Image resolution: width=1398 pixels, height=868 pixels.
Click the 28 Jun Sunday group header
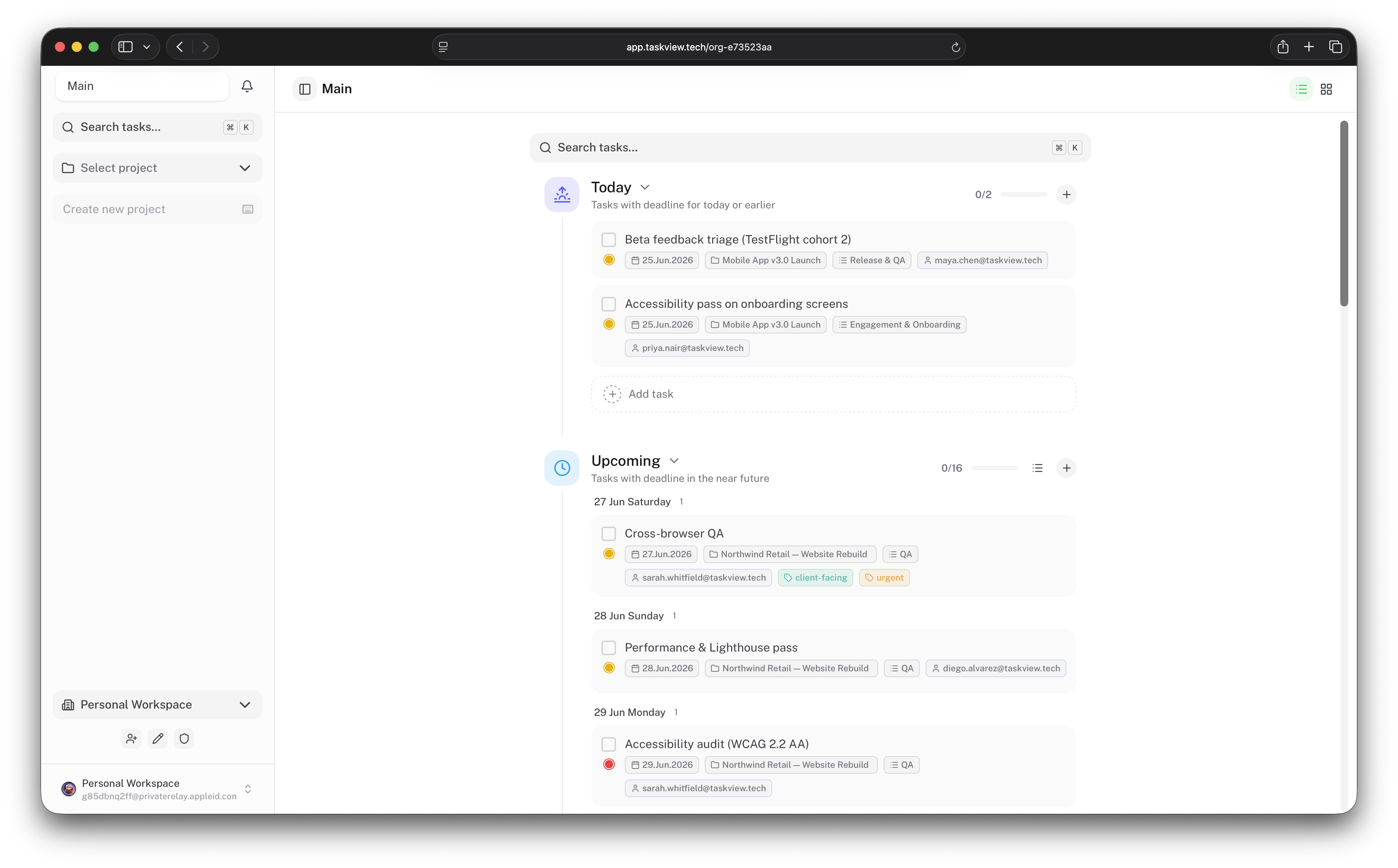628,615
